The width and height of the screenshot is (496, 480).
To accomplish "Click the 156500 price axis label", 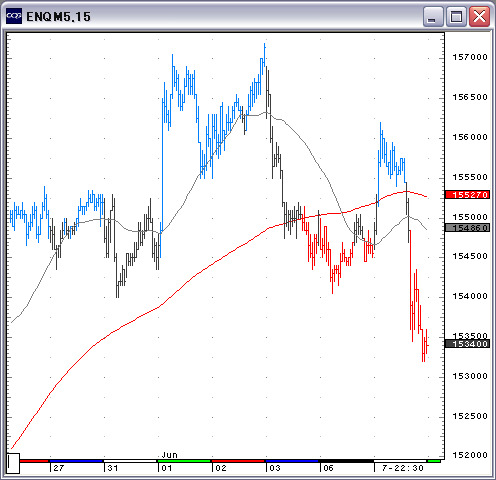I will pyautogui.click(x=470, y=97).
